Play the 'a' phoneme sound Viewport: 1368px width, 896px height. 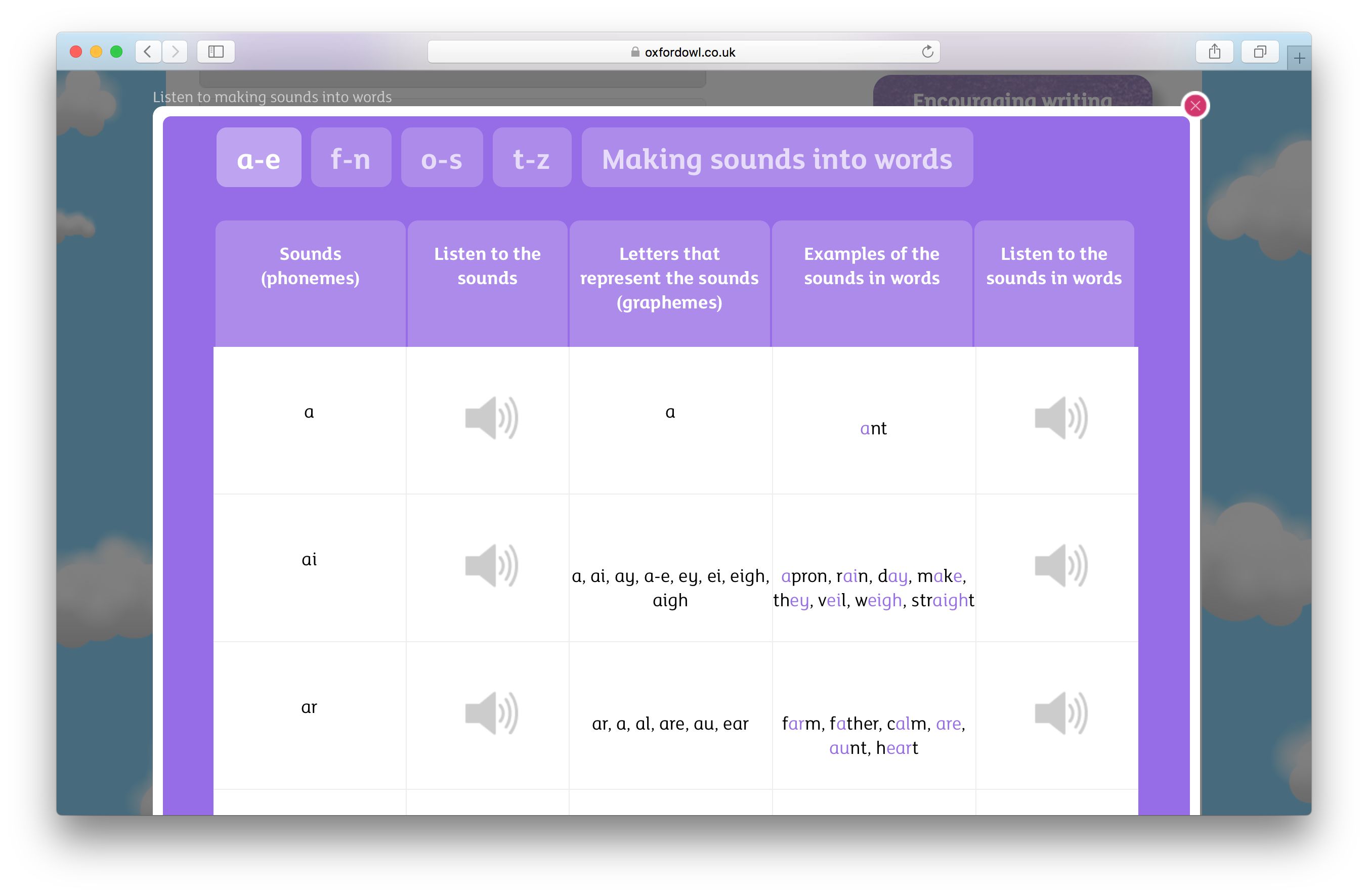tap(491, 418)
